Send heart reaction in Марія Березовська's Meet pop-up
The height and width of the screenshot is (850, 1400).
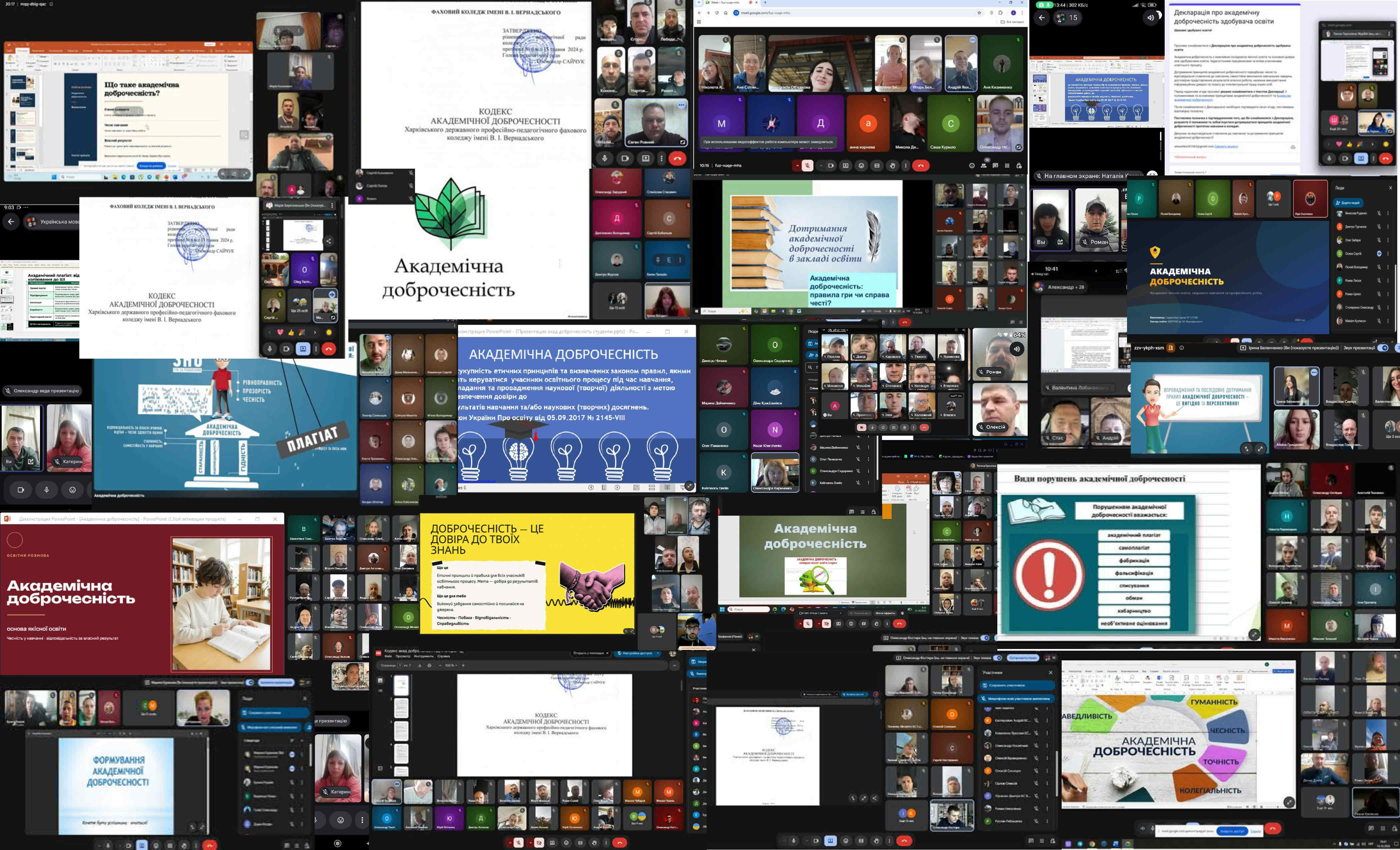(281, 332)
